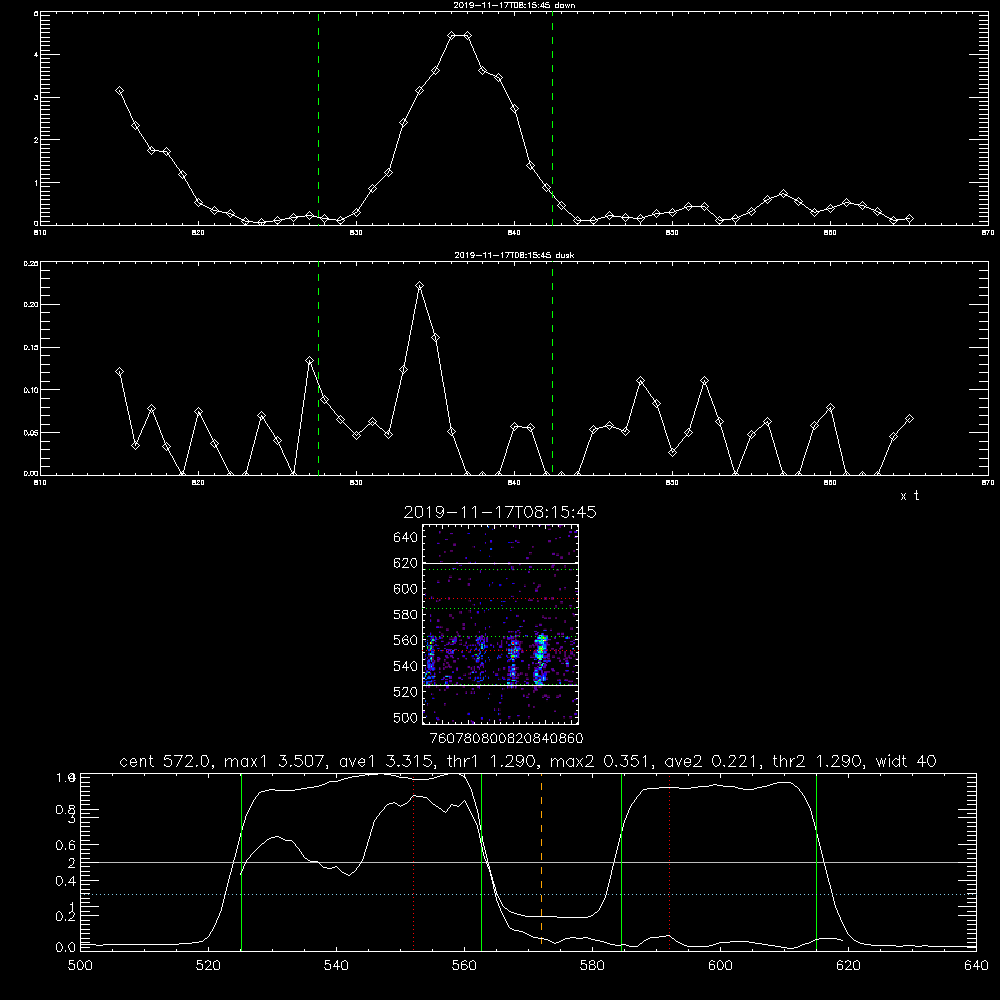Screen dimensions: 1000x1000
Task: Click the left green dashed line in dawn plot
Action: (318, 118)
